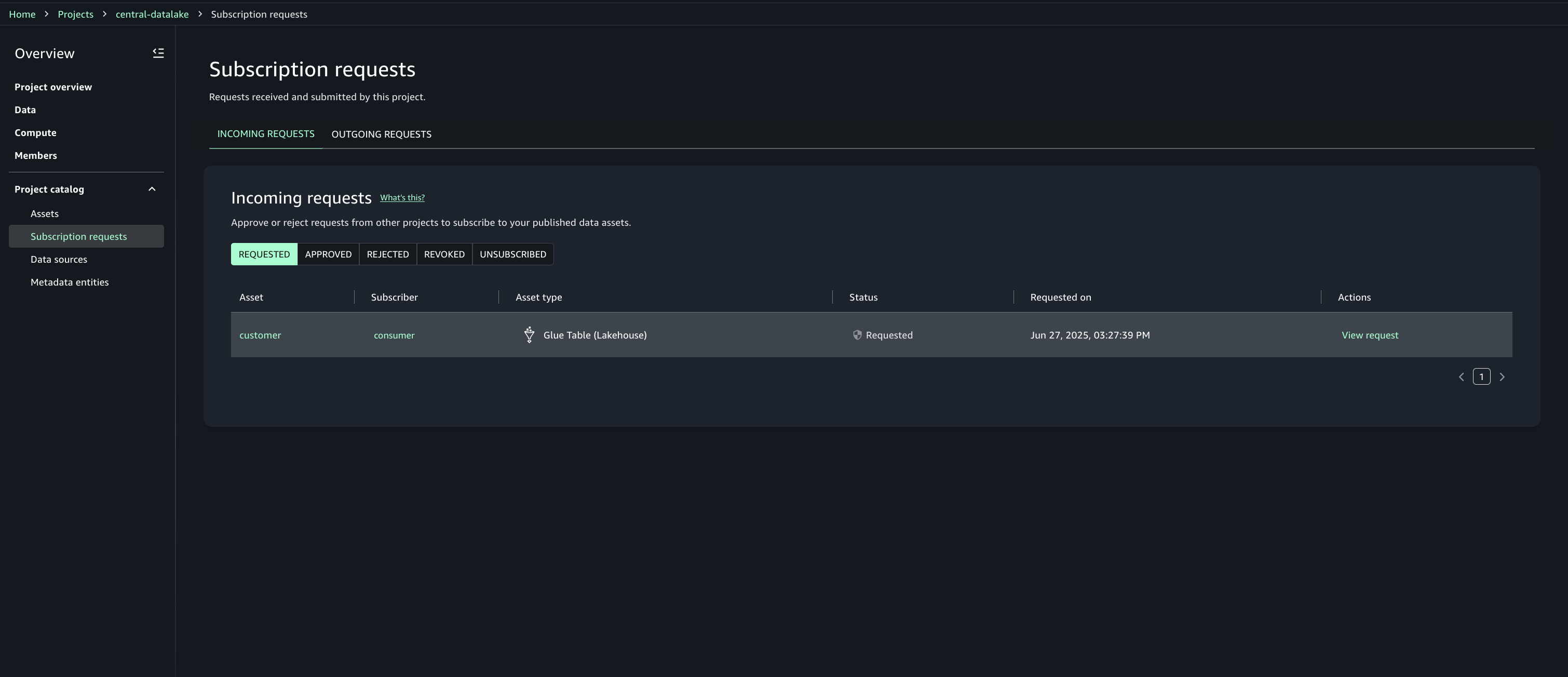1568x677 pixels.
Task: Open Metadata entities in sidebar
Action: click(x=70, y=282)
